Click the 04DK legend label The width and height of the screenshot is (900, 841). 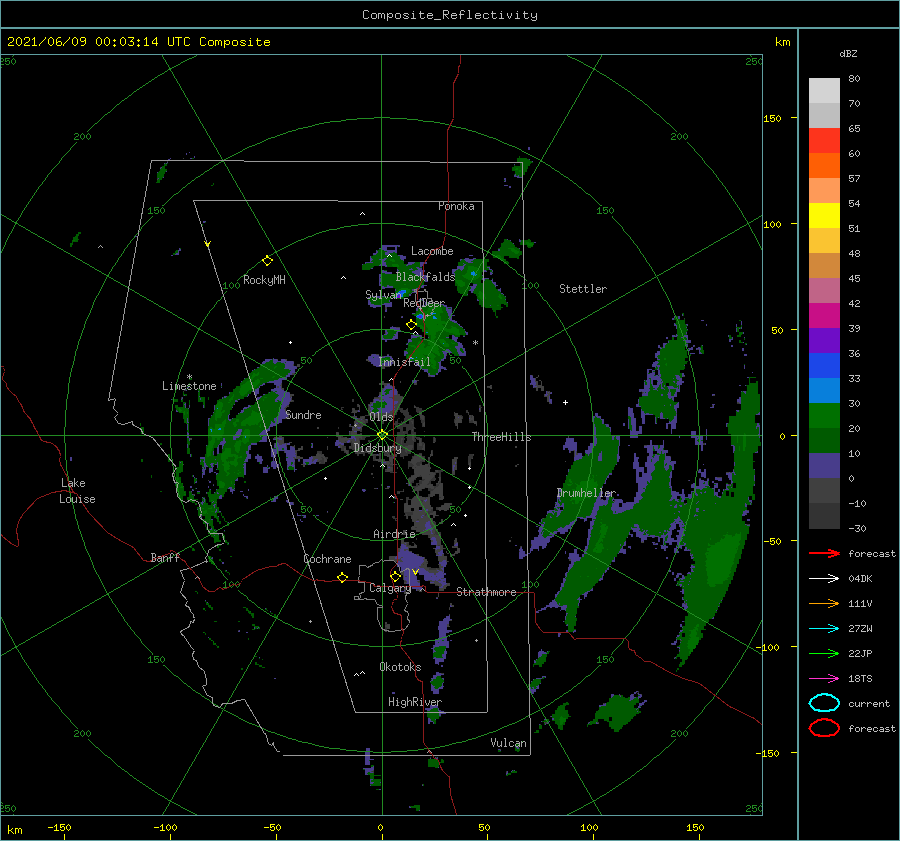(860, 579)
